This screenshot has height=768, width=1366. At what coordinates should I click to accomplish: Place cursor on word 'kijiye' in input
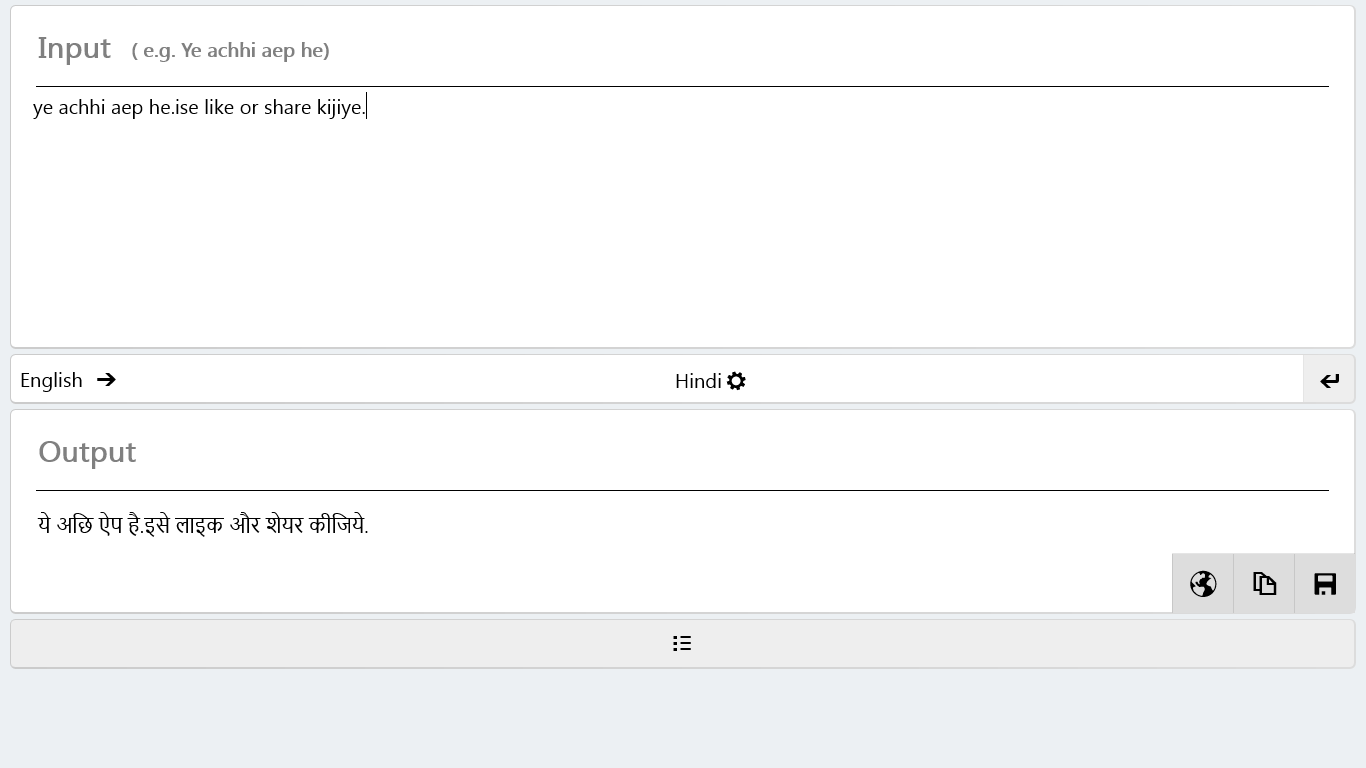pos(340,107)
